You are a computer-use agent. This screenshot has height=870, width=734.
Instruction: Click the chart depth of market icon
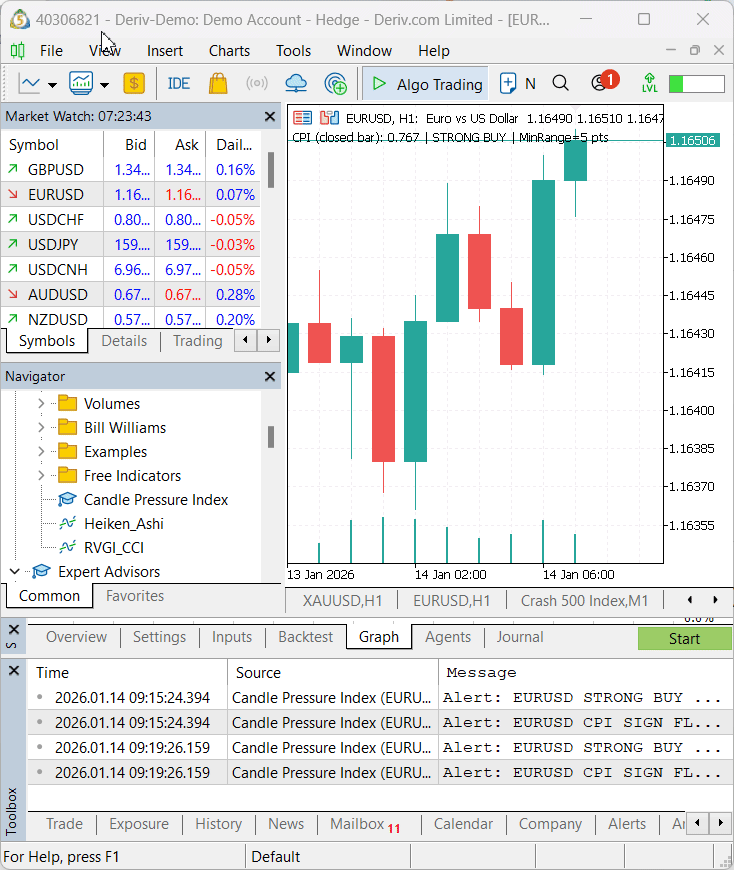(329, 118)
